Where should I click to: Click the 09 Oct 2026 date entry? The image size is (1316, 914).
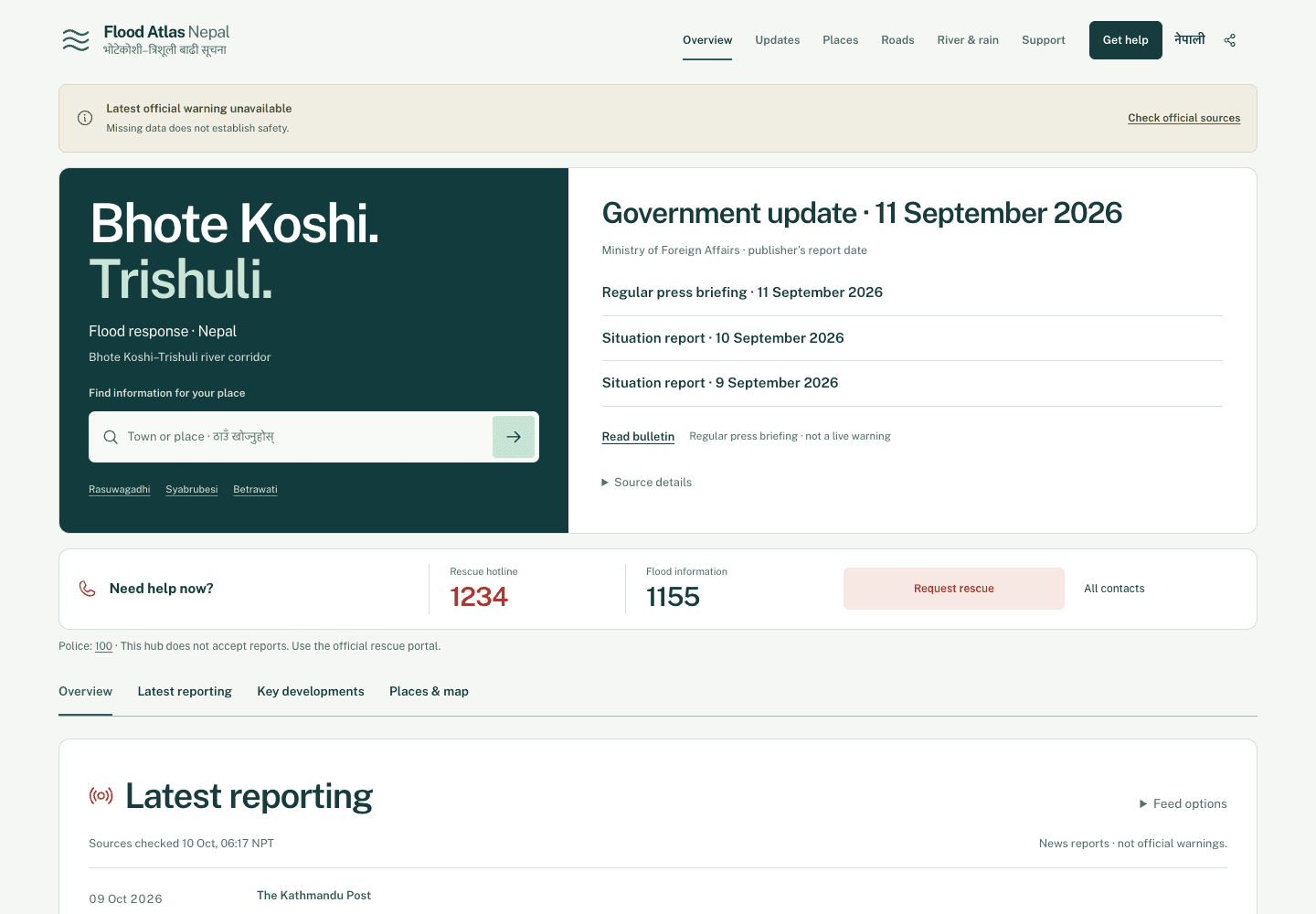126,899
